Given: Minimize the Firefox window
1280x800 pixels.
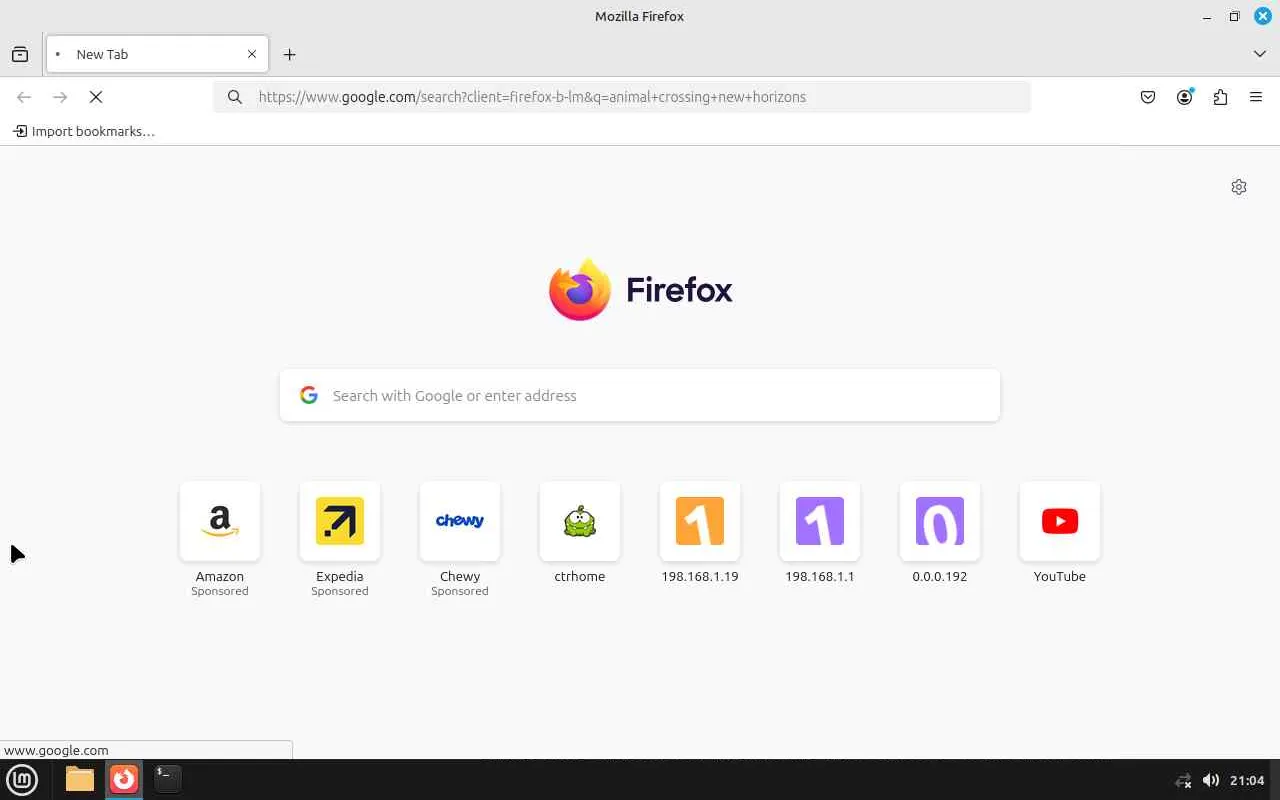Looking at the screenshot, I should (x=1208, y=16).
